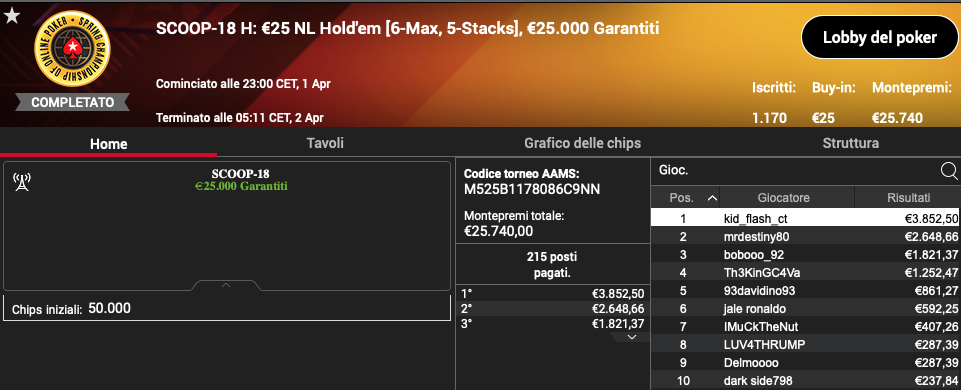This screenshot has width=961, height=390.
Task: Click the Gioc. search field
Action: point(796,171)
